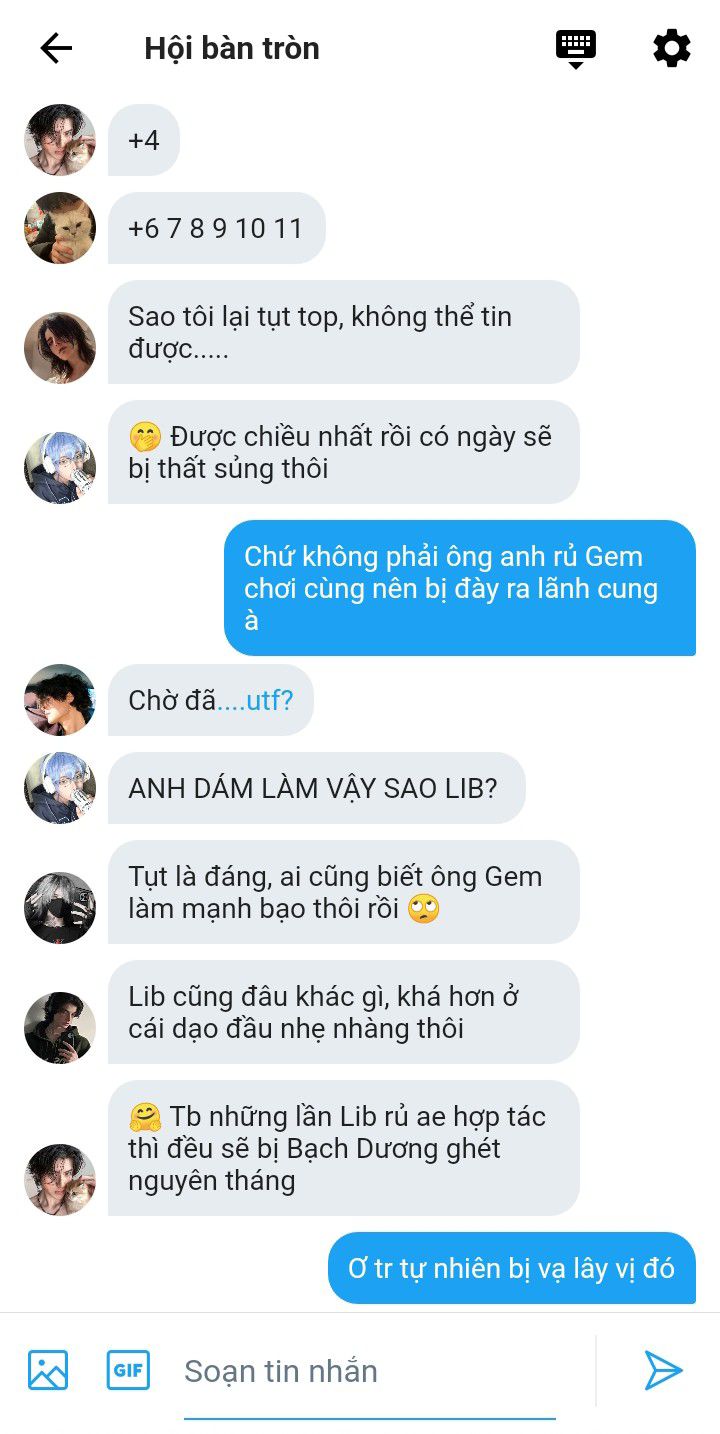This screenshot has width=720, height=1434.
Task: Tap the blue-haired avatar beside "ANH DÁM LÀM VẬY SAO LIB?"
Action: coord(60,788)
